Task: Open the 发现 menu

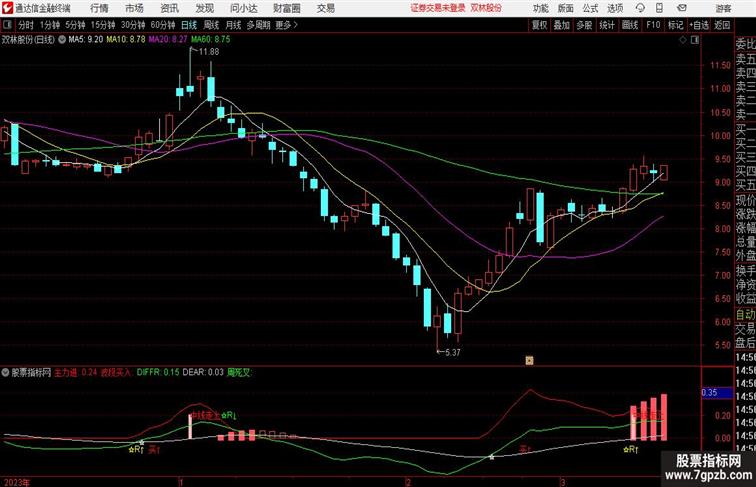Action: coord(204,8)
